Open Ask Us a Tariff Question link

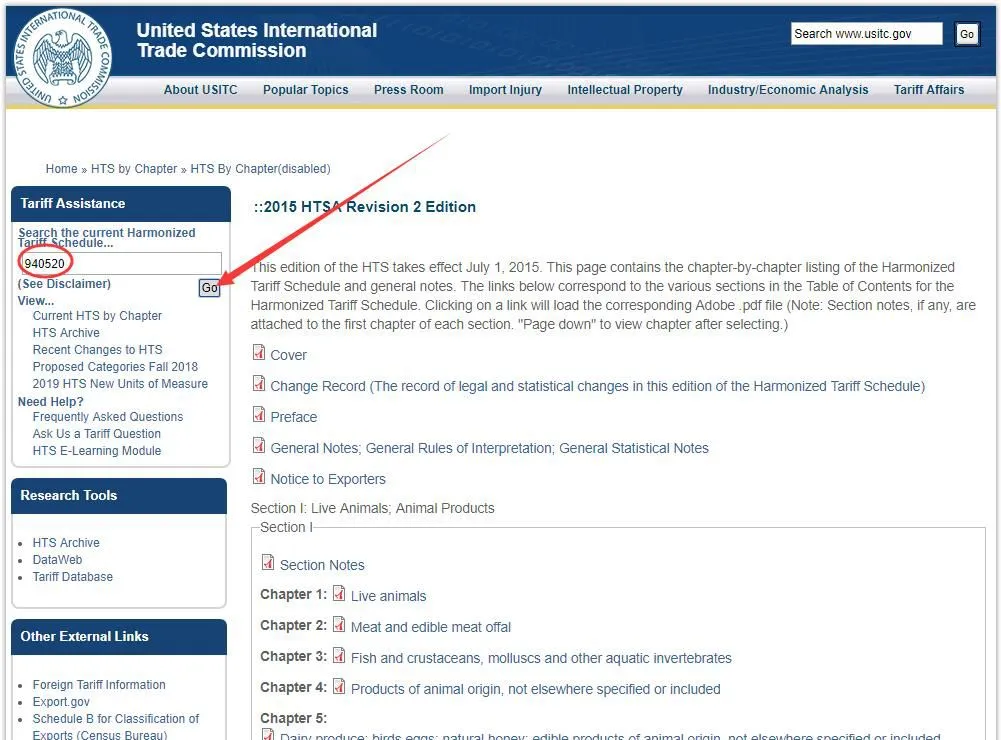click(96, 434)
